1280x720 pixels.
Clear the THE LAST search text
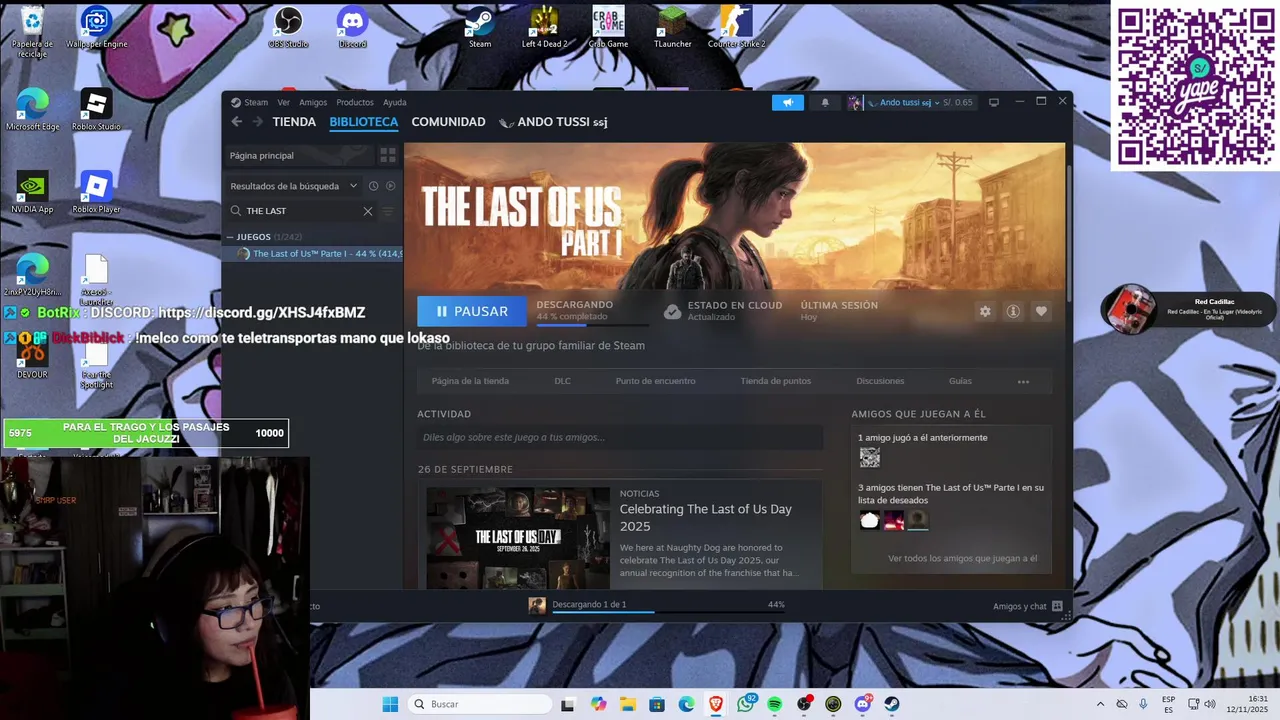pyautogui.click(x=368, y=211)
